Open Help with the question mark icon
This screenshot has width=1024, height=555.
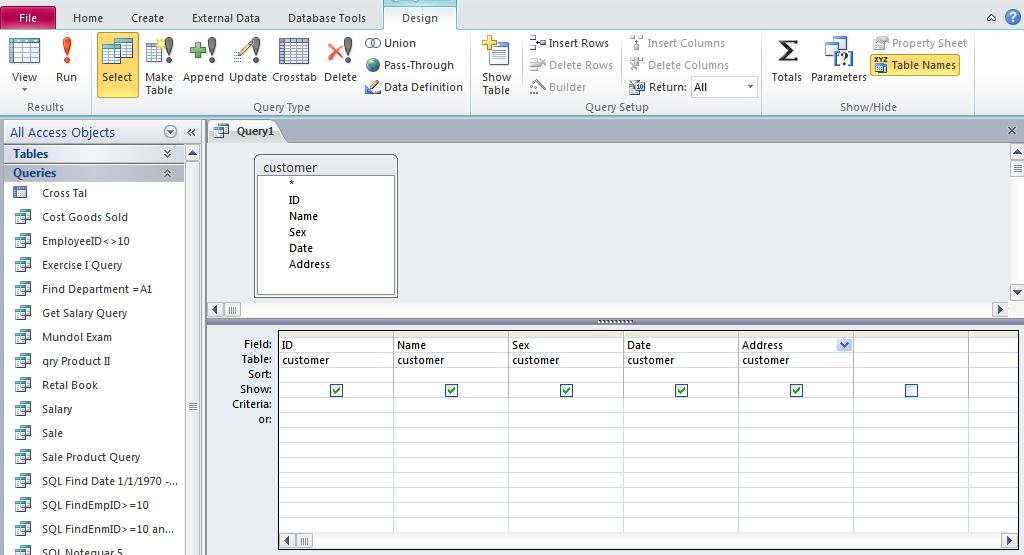(x=1012, y=18)
